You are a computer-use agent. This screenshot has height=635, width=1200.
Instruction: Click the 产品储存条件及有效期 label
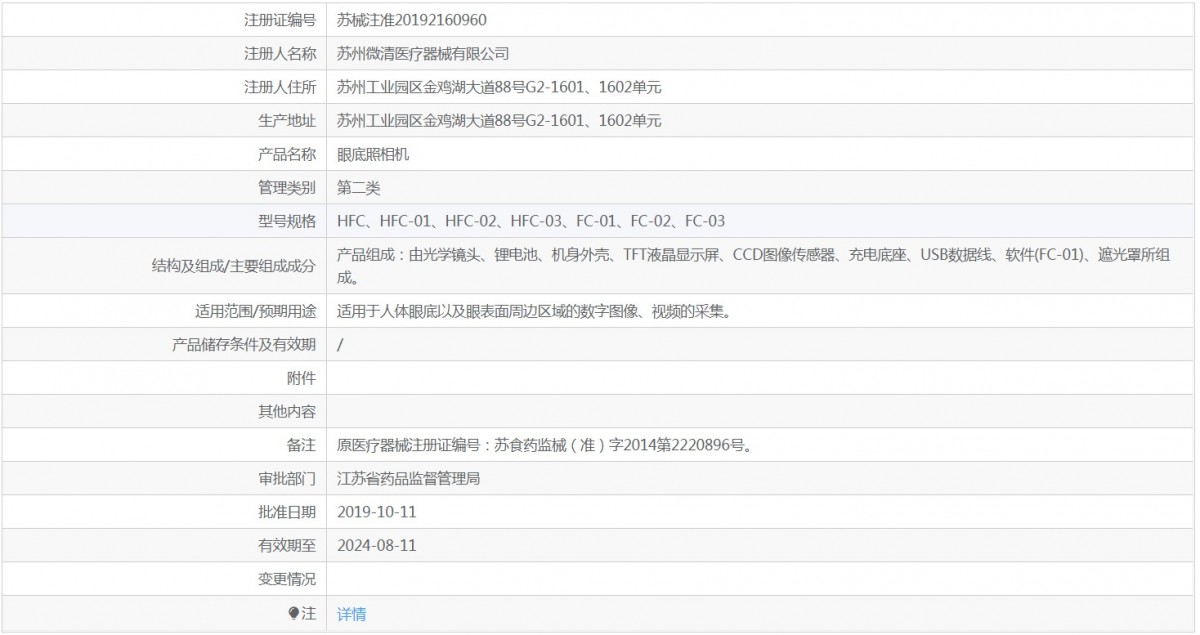click(244, 344)
